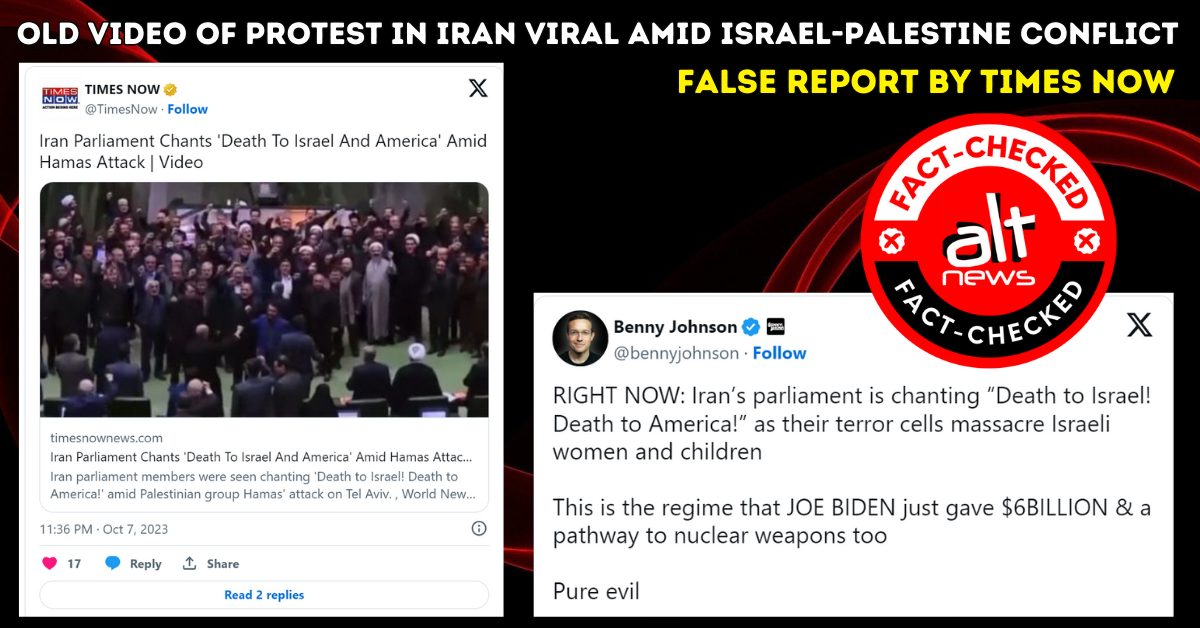1200x628 pixels.
Task: Follow the @bennyjohnson account
Action: tap(780, 353)
